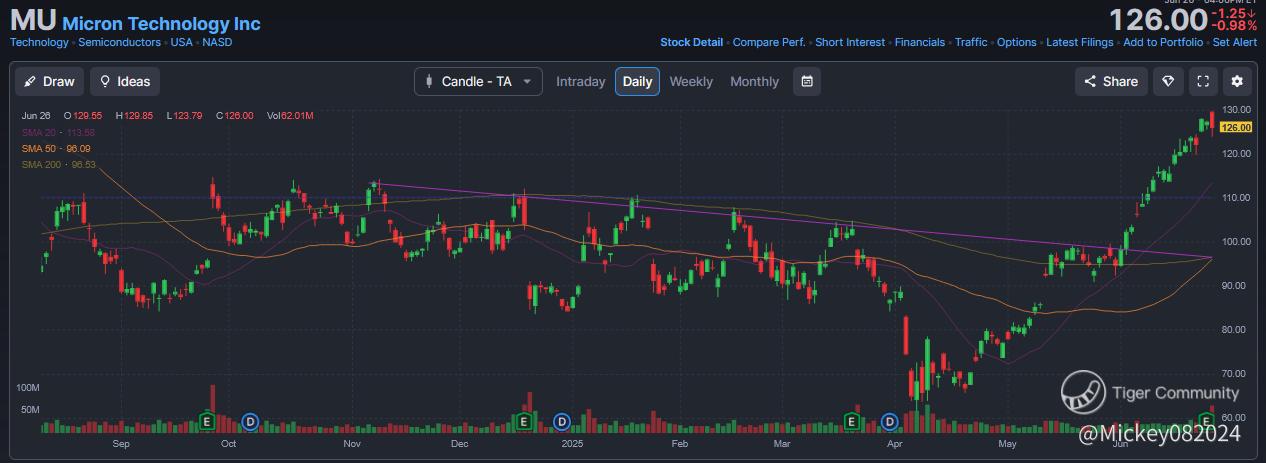The width and height of the screenshot is (1266, 463).
Task: Open the Stock Detail link
Action: click(x=691, y=42)
